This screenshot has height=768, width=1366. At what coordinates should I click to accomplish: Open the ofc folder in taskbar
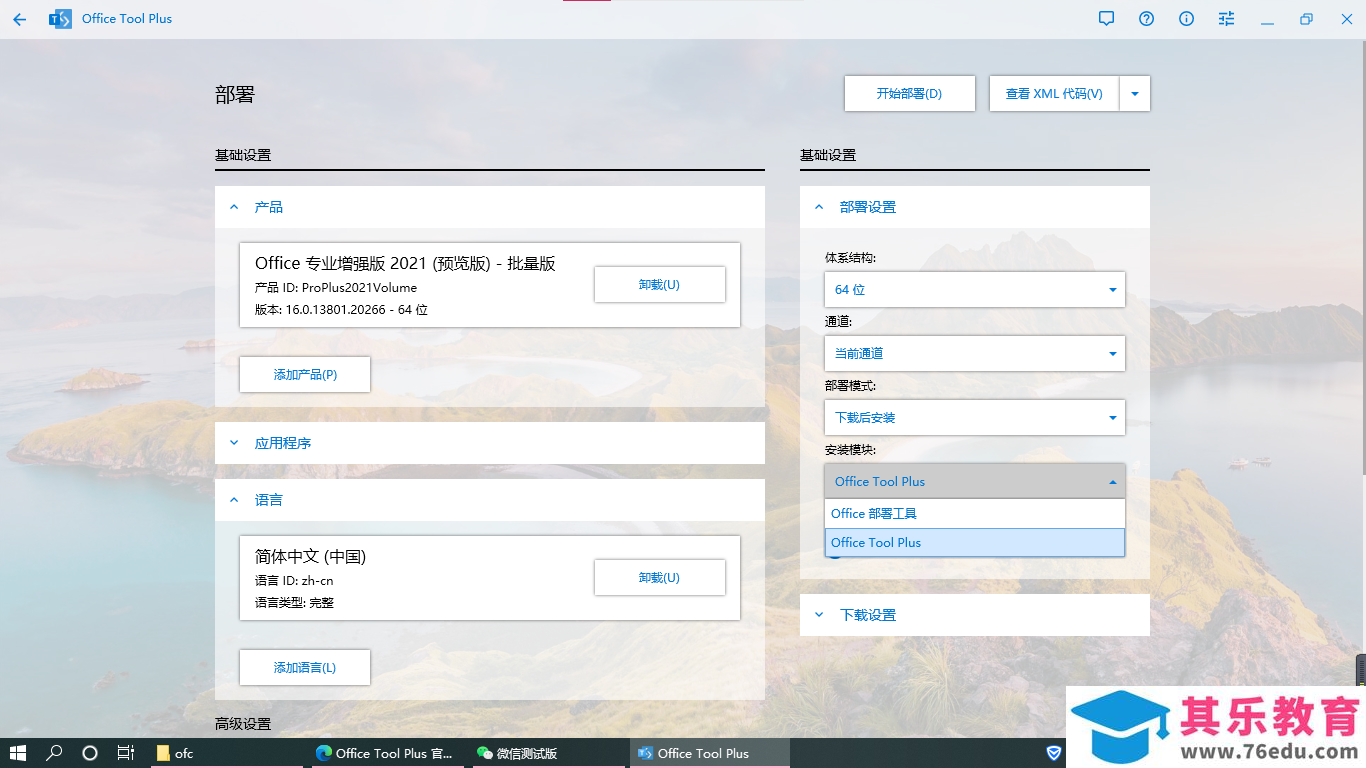point(227,753)
